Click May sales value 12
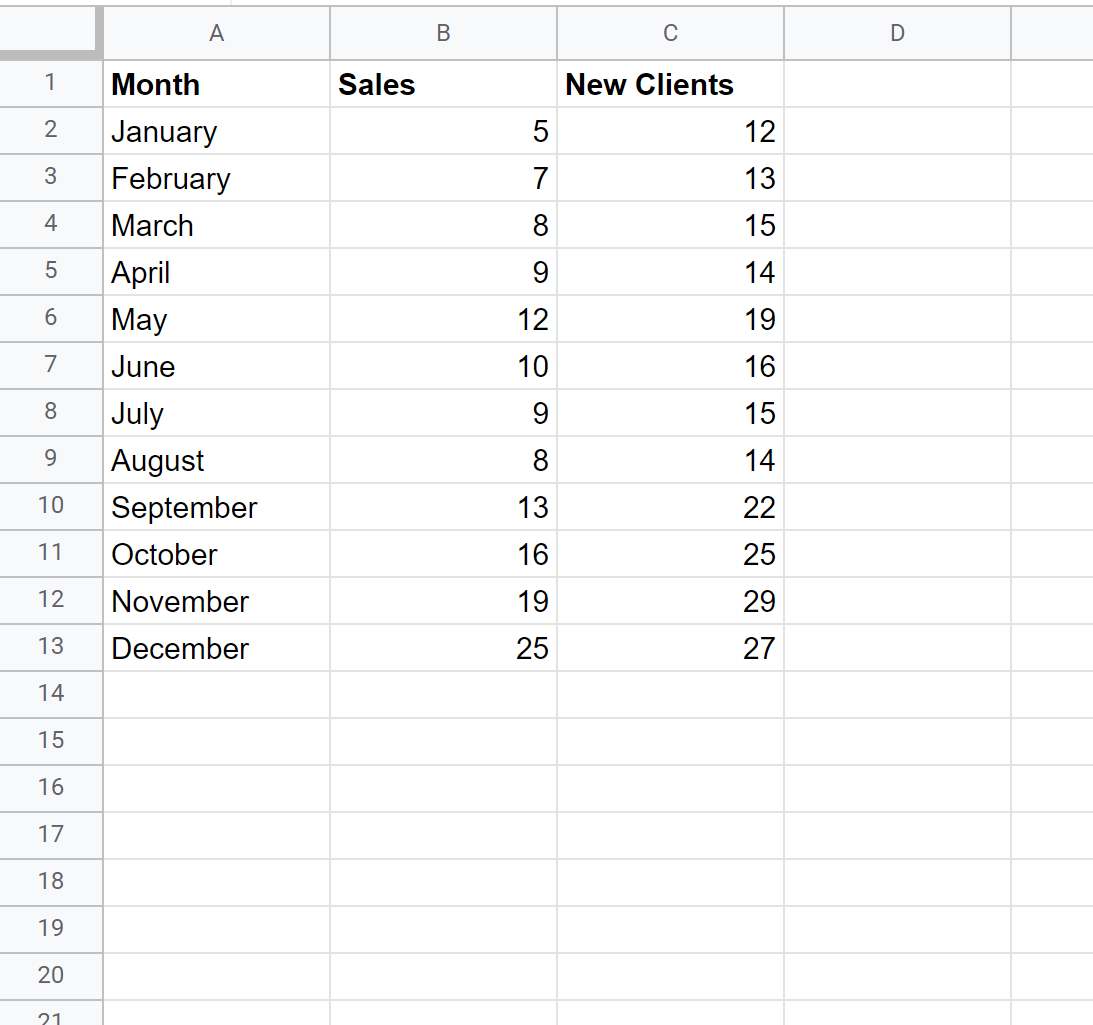Screen dimensions: 1093x1025 click(x=443, y=319)
